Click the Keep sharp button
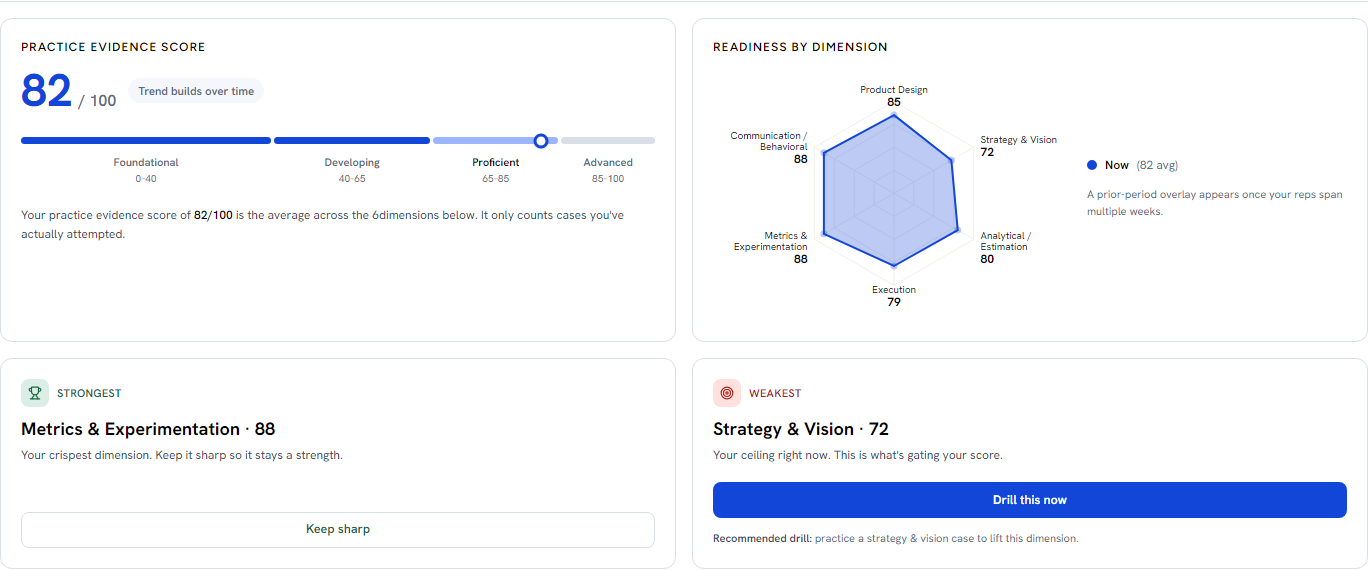The image size is (1368, 570). click(x=338, y=529)
